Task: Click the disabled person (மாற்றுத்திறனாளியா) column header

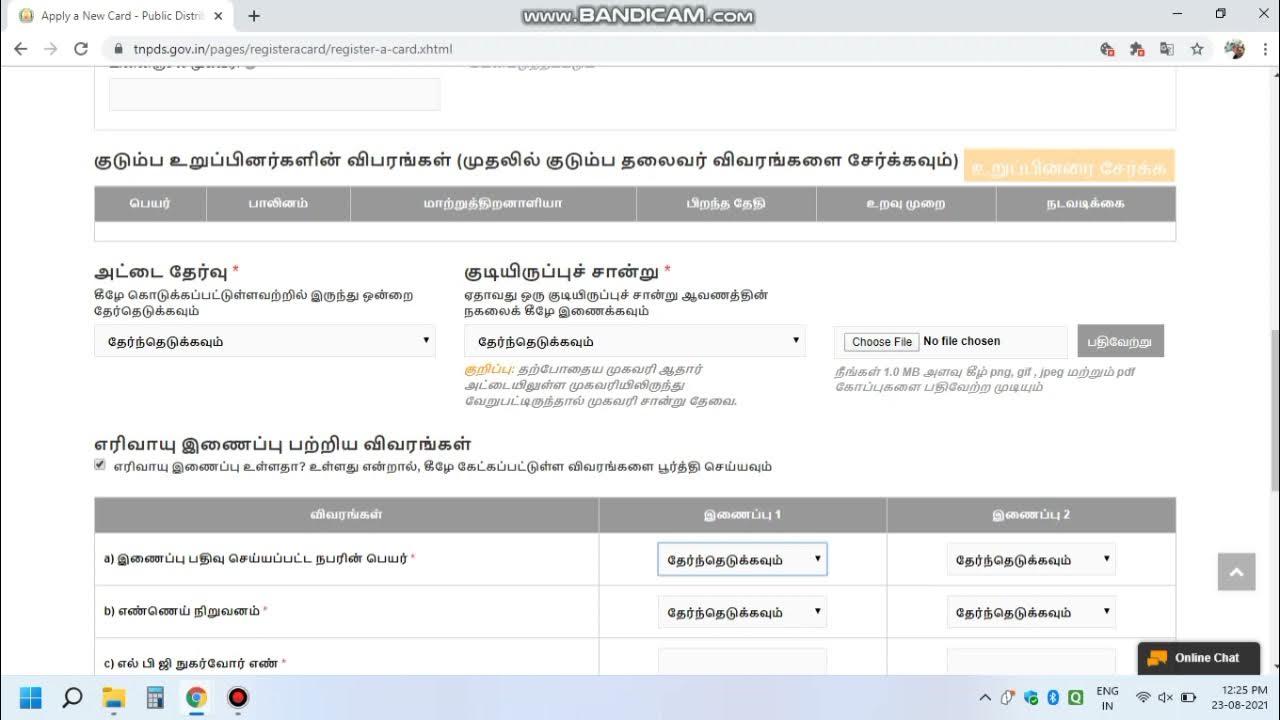Action: click(x=493, y=203)
